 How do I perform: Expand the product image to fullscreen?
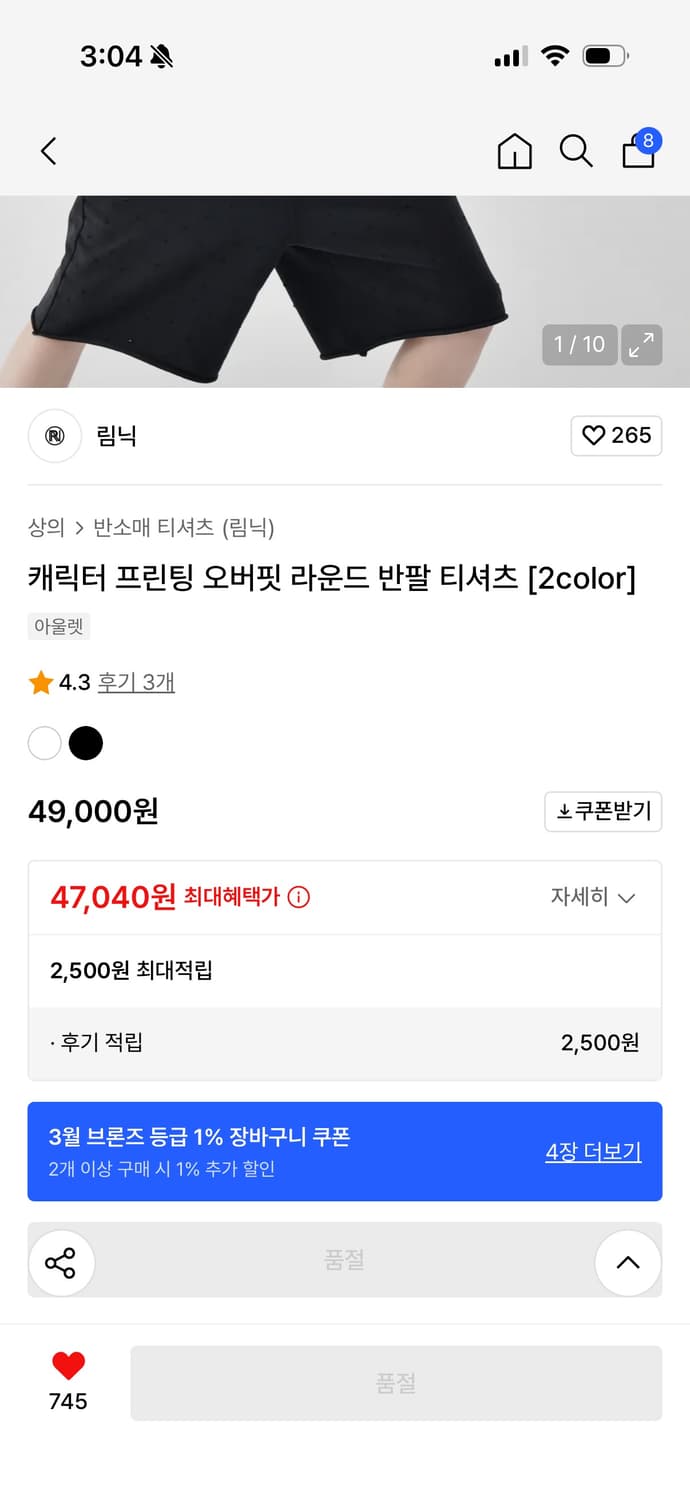coord(643,344)
